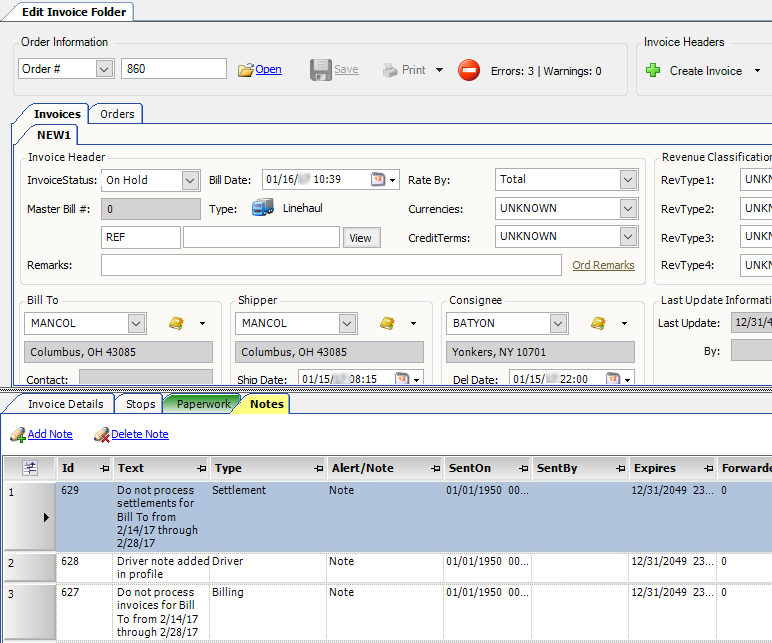
Task: Click the grid column chooser icon
Action: coord(30,468)
